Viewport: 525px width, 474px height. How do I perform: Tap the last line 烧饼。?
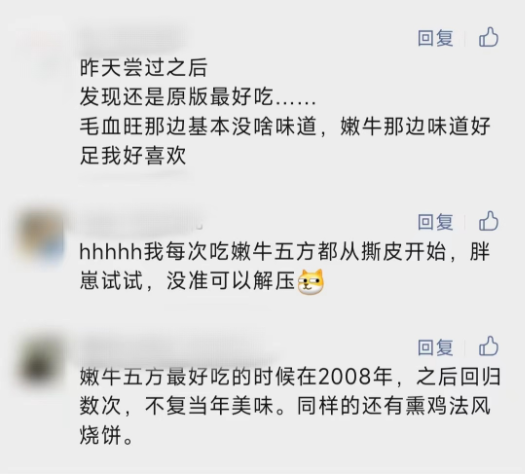(106, 436)
